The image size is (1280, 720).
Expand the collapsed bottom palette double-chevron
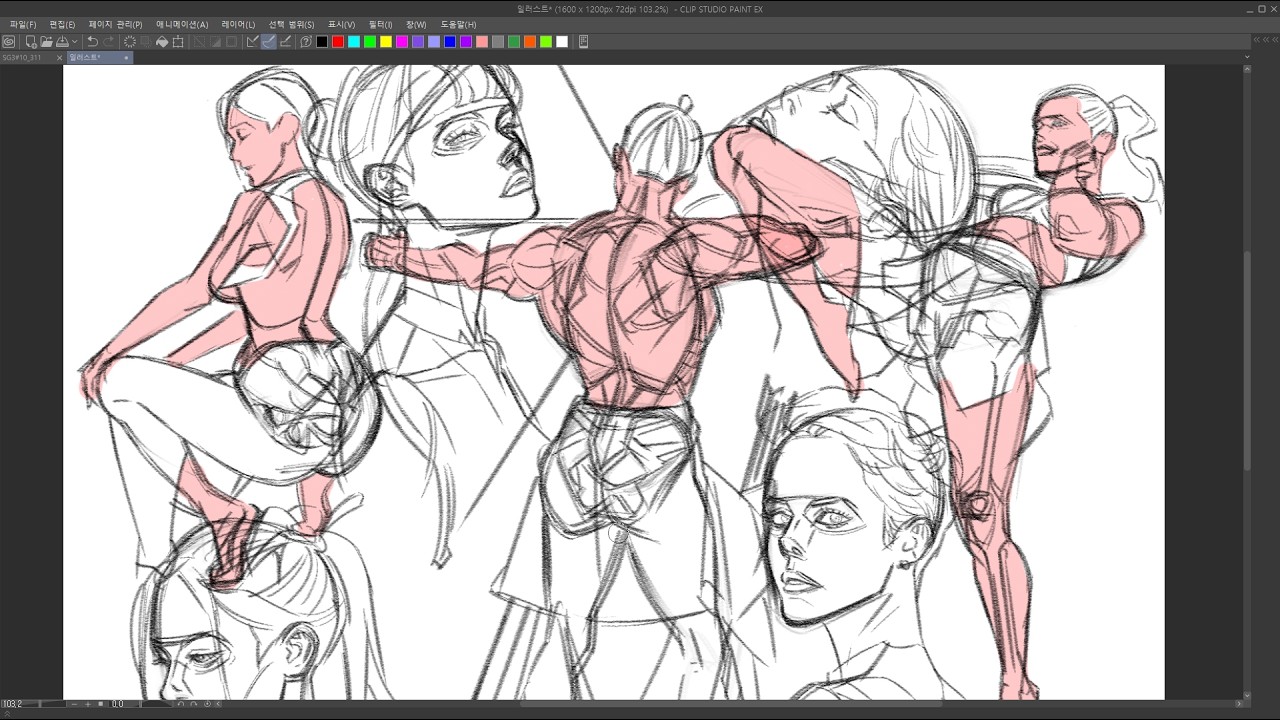[7, 714]
